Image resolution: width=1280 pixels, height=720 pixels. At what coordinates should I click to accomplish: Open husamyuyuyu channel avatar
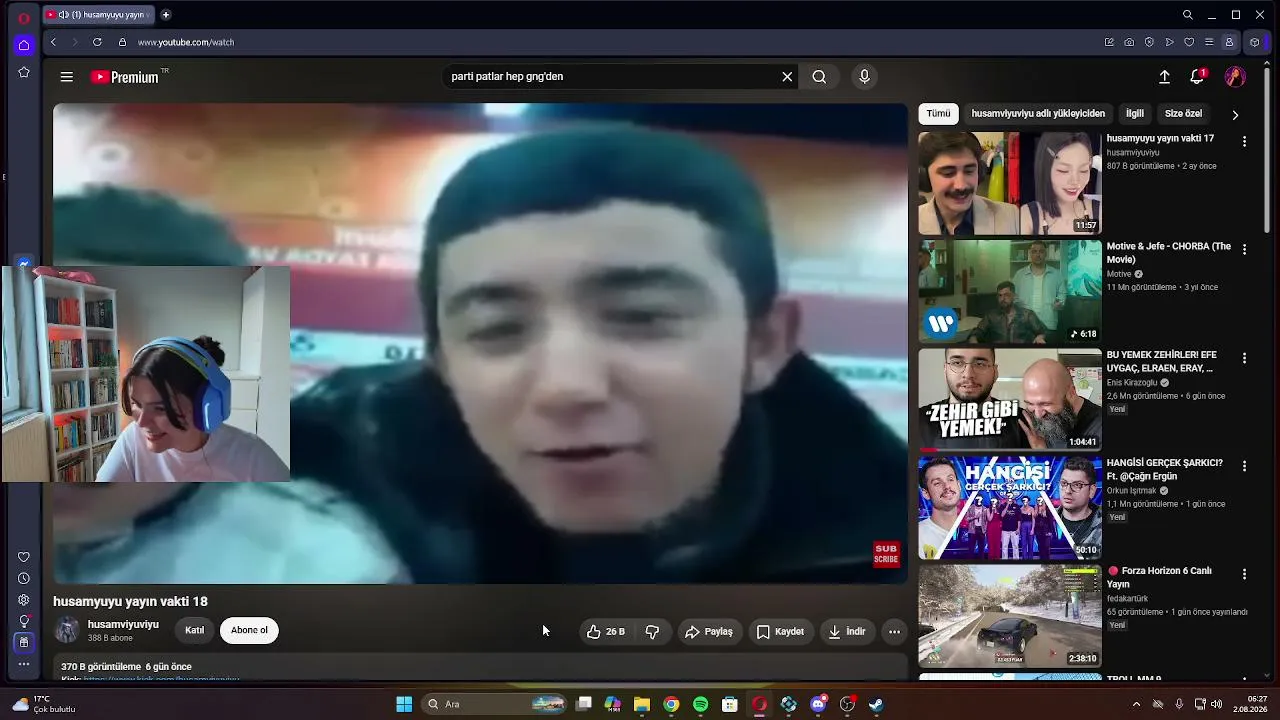point(67,630)
